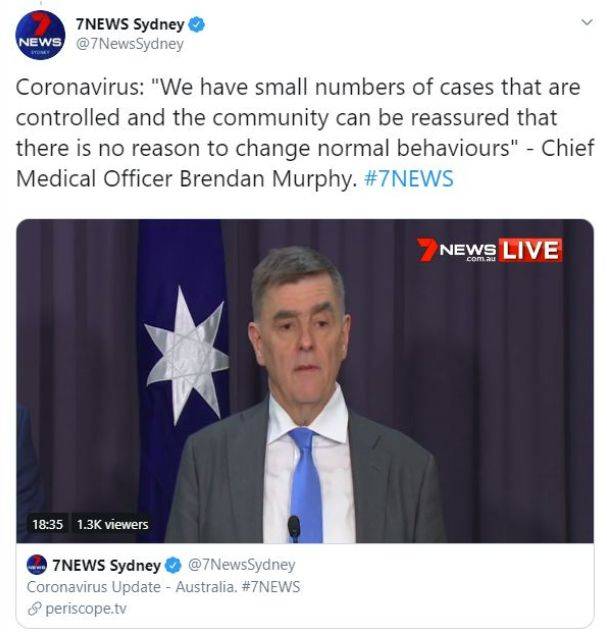Open the @7NewsSydney handle in the link card

tap(241, 565)
